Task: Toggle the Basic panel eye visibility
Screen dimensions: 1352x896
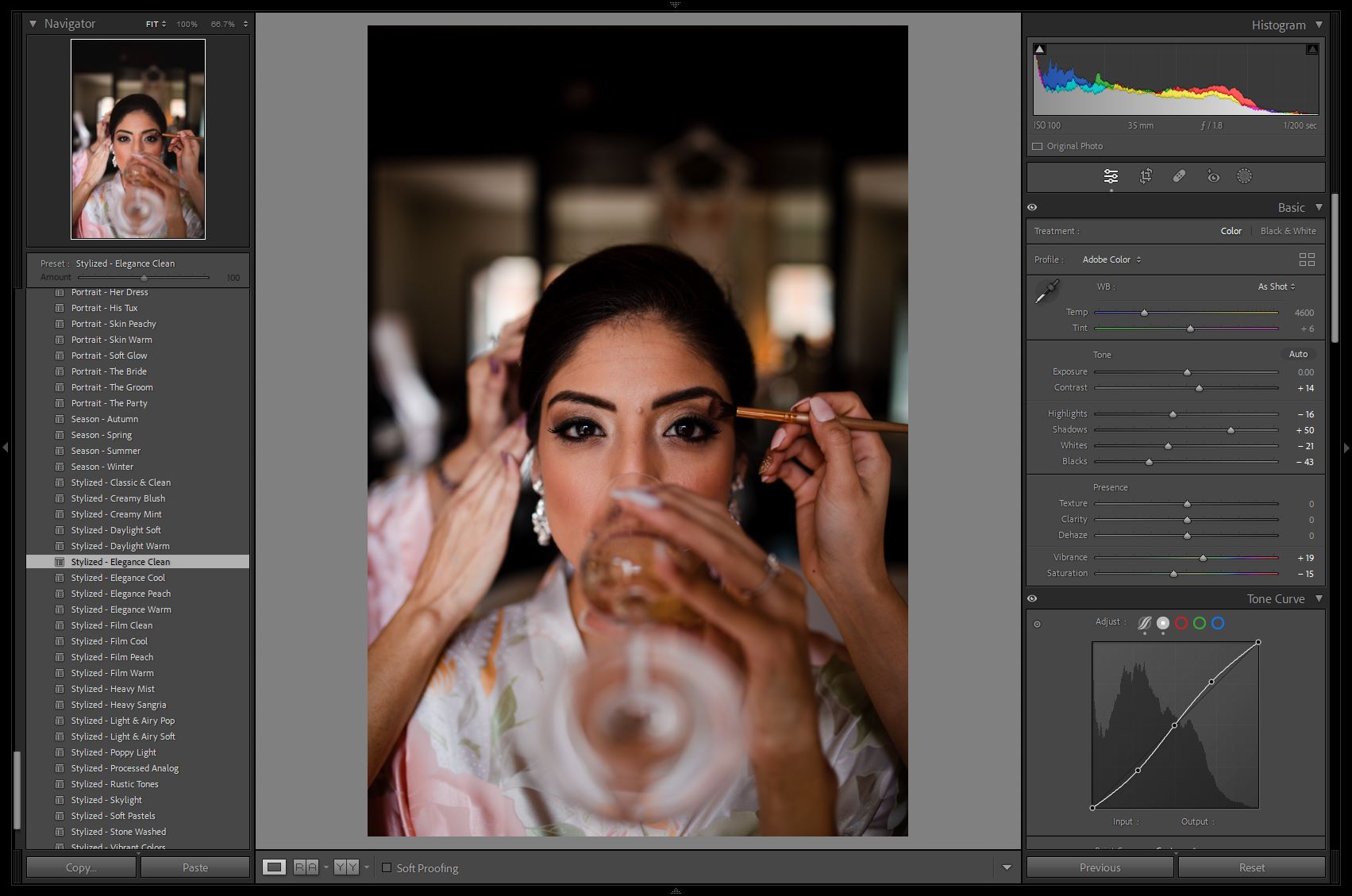Action: coord(1032,207)
